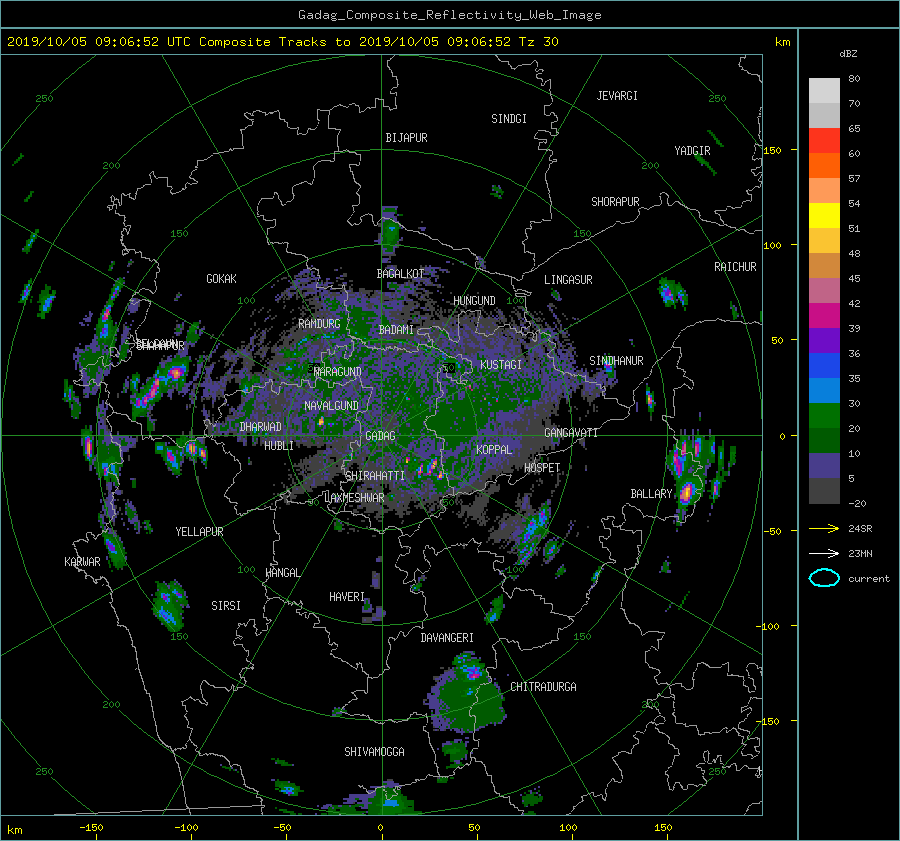900x841 pixels.
Task: Click the NARAGUND city label
Action: point(338,372)
